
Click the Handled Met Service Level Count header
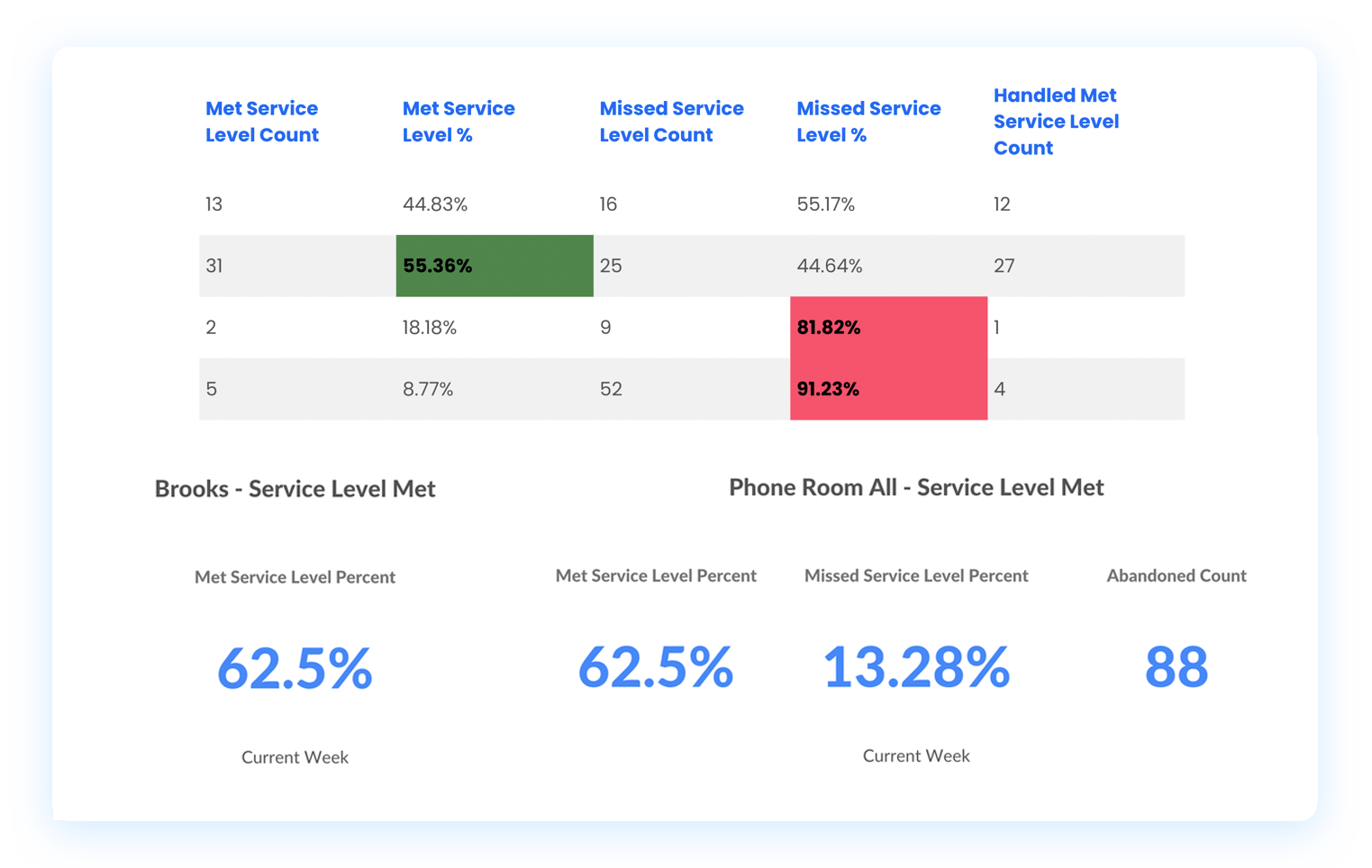point(1056,122)
